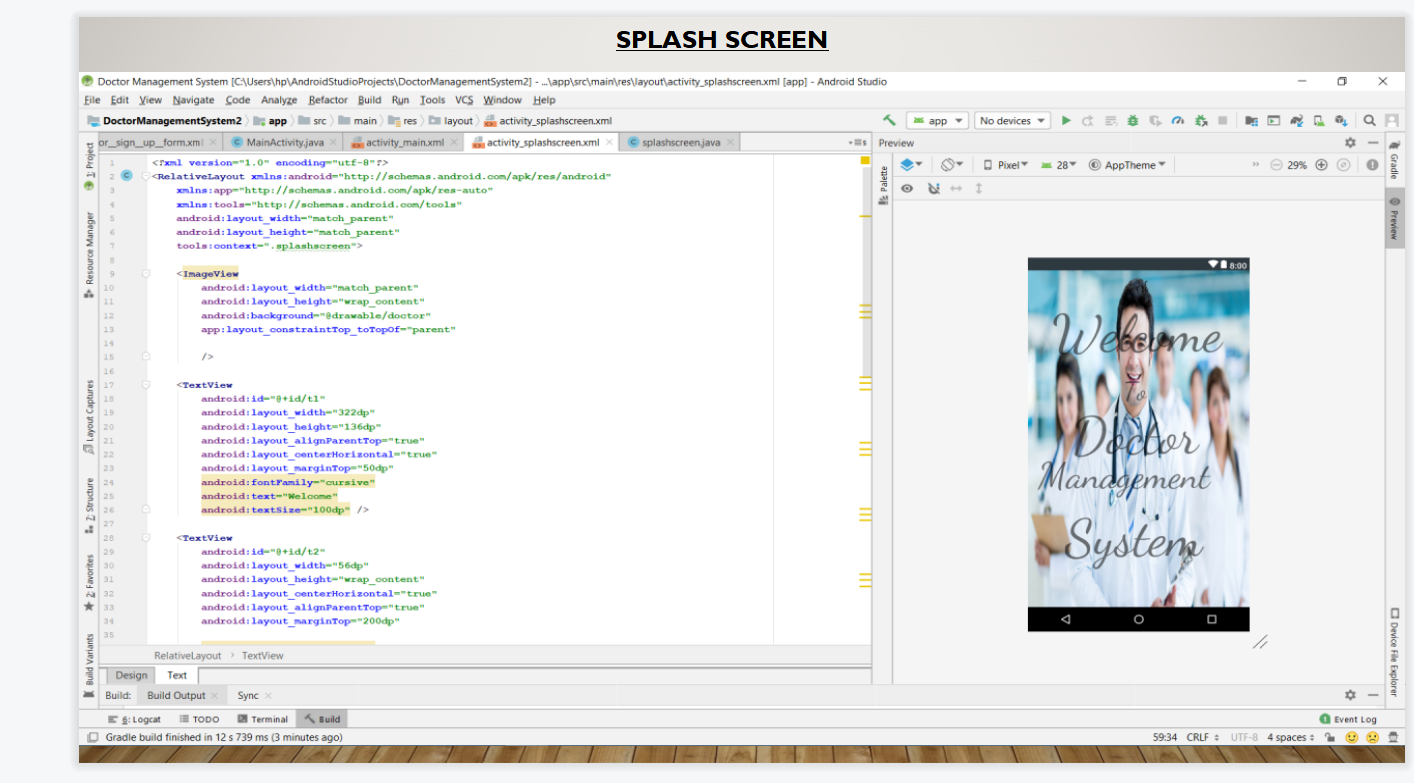
Task: Open the Logcat tool window
Action: tap(134, 719)
